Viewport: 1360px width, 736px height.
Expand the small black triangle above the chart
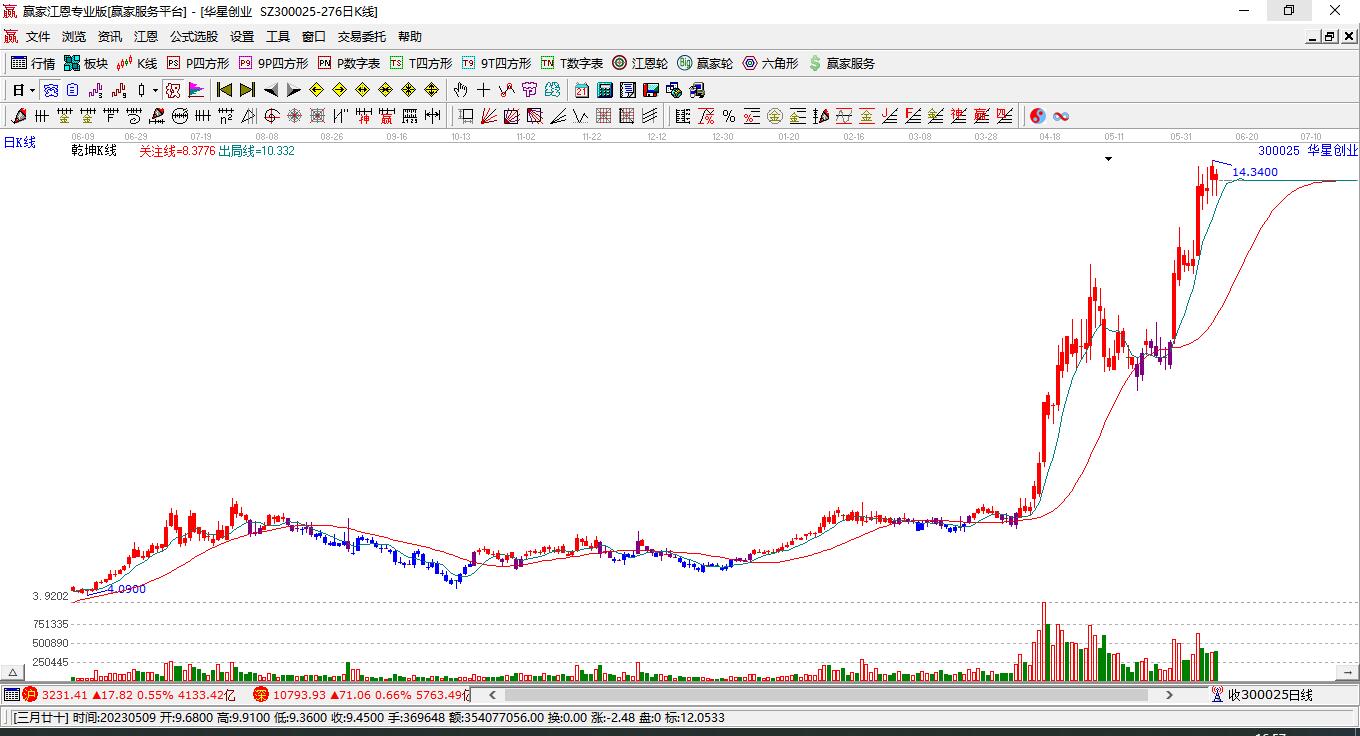[1108, 159]
